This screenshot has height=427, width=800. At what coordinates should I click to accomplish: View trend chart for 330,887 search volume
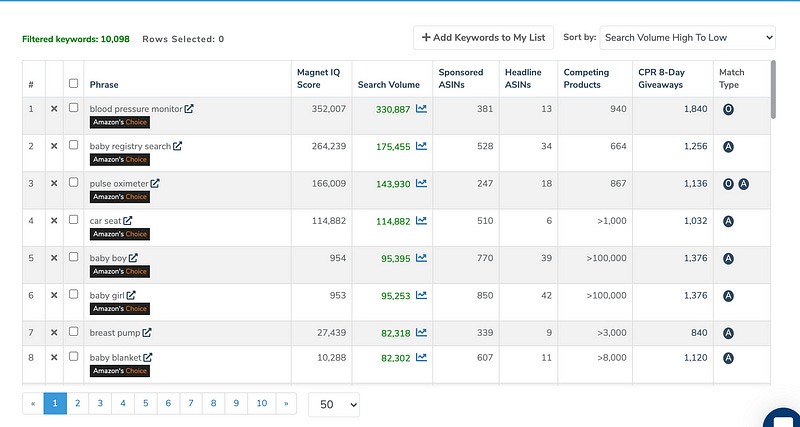pos(421,109)
